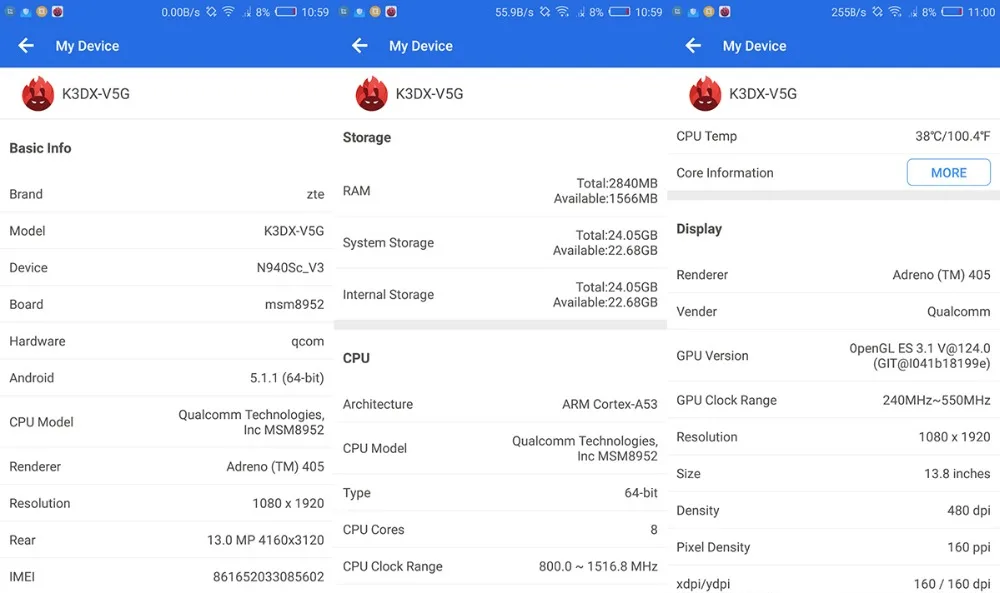Tap gold coin notification icon in 55.9B/s status bar
This screenshot has height=593, width=1000.
click(x=375, y=11)
